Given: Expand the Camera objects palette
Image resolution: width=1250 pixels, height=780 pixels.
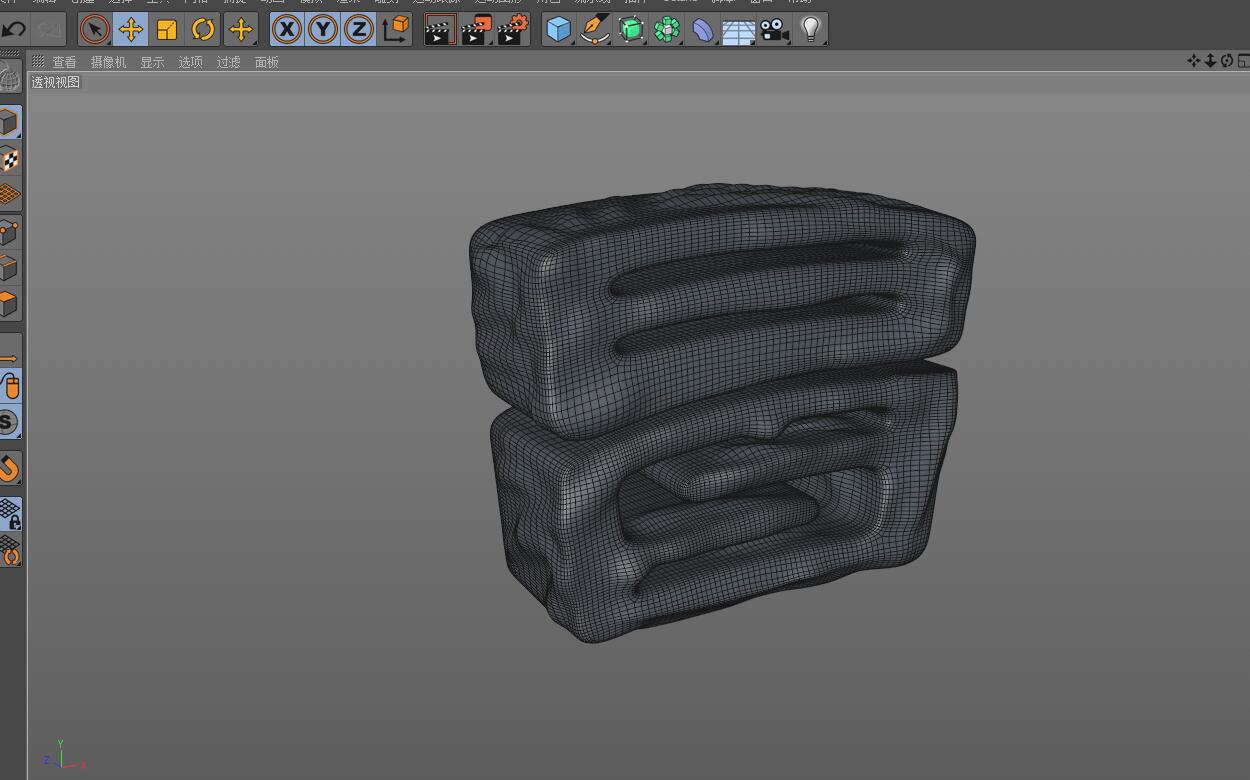Looking at the screenshot, I should 775,29.
